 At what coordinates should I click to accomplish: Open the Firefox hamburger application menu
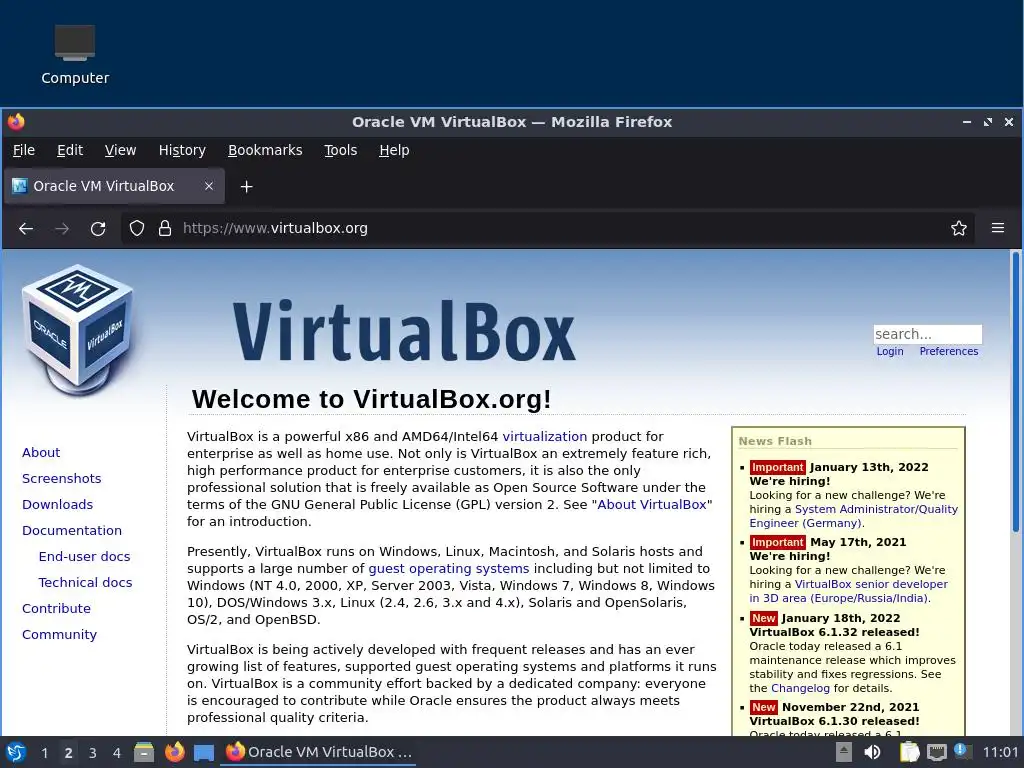[998, 228]
